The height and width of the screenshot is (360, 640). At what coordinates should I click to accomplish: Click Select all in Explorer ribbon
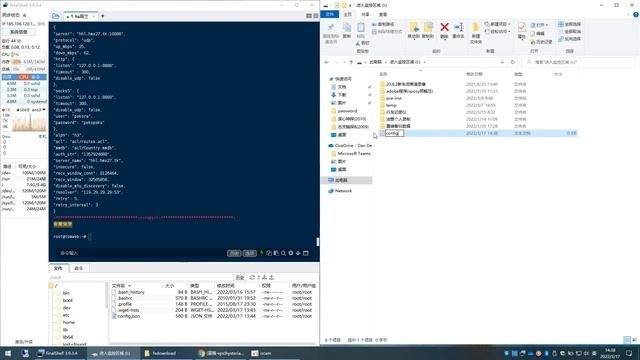coord(569,24)
